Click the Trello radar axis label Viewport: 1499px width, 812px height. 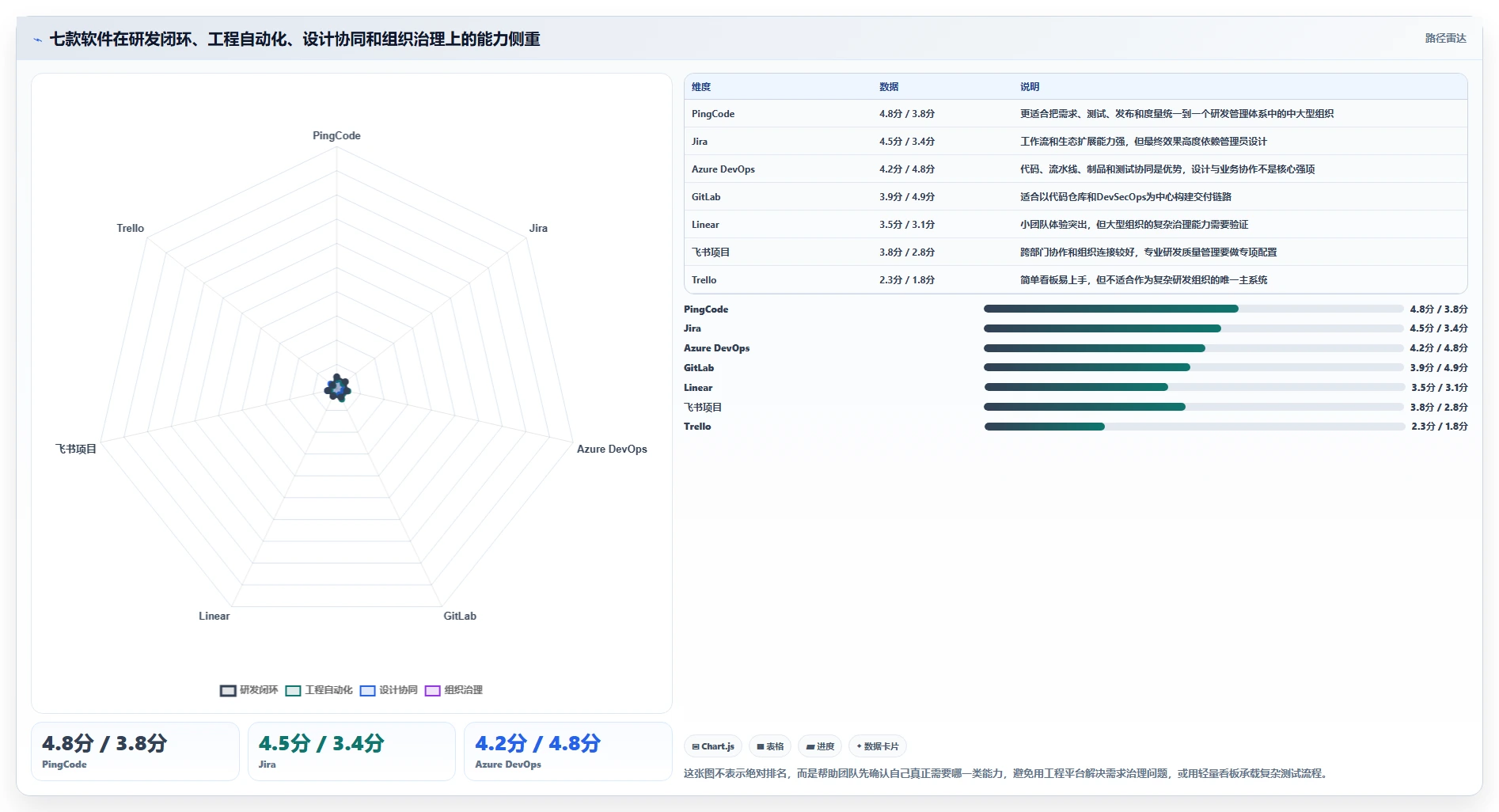[131, 228]
